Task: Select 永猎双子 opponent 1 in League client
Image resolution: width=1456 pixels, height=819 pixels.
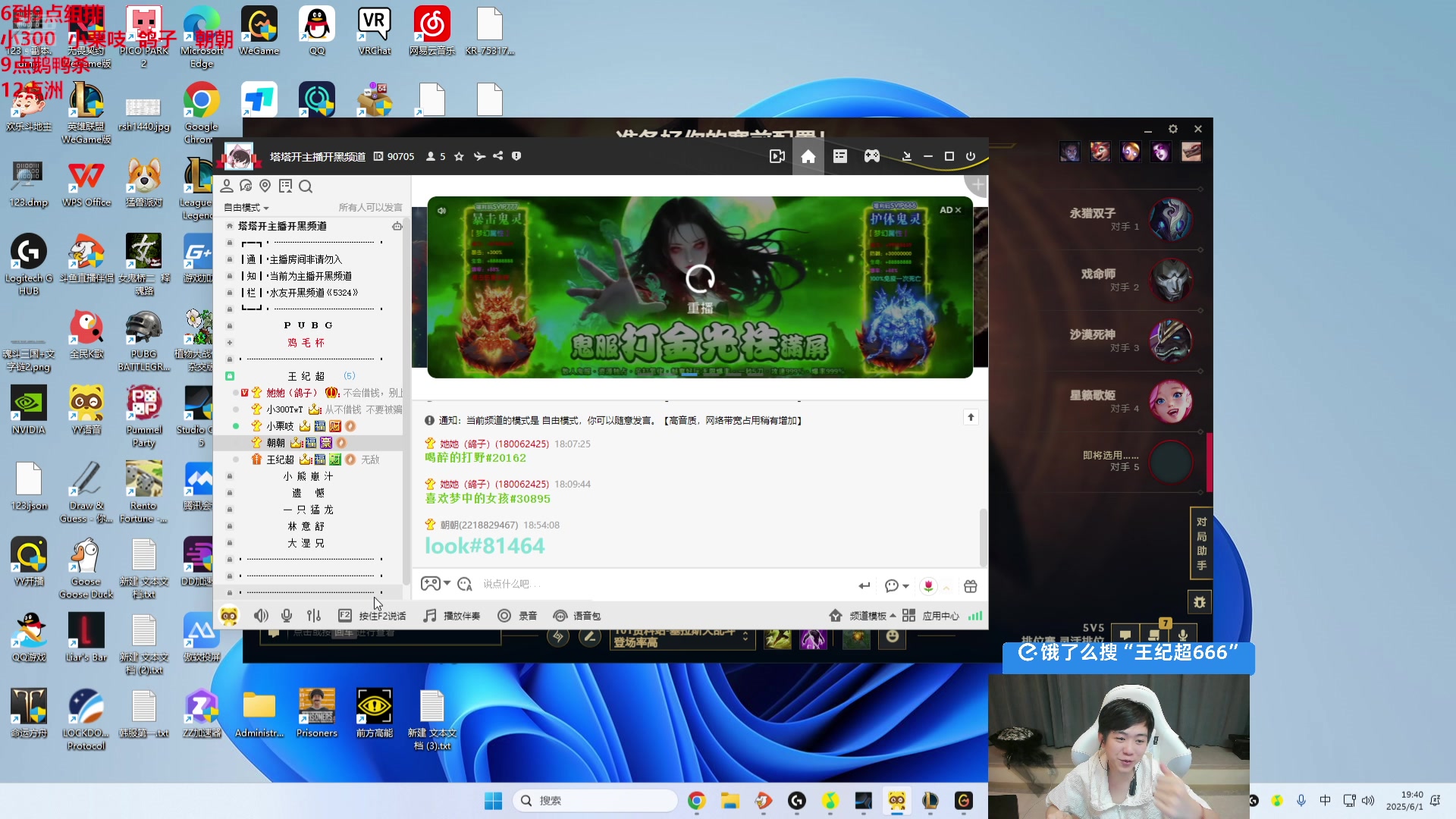Action: pos(1130,219)
